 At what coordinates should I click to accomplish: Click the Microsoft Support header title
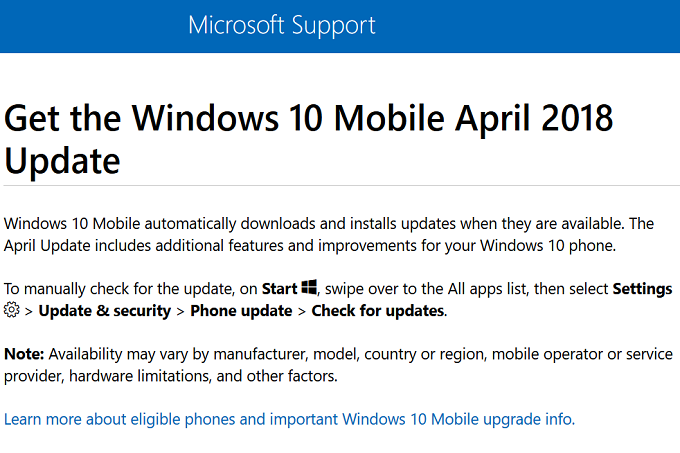282,26
